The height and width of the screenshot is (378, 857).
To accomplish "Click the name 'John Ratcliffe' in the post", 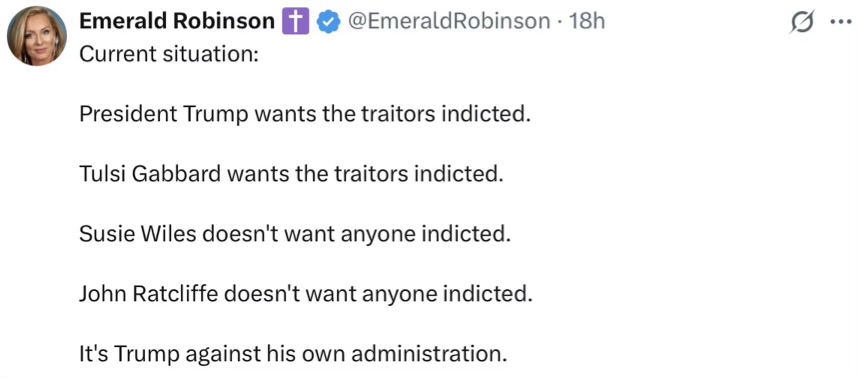I will pos(148,294).
